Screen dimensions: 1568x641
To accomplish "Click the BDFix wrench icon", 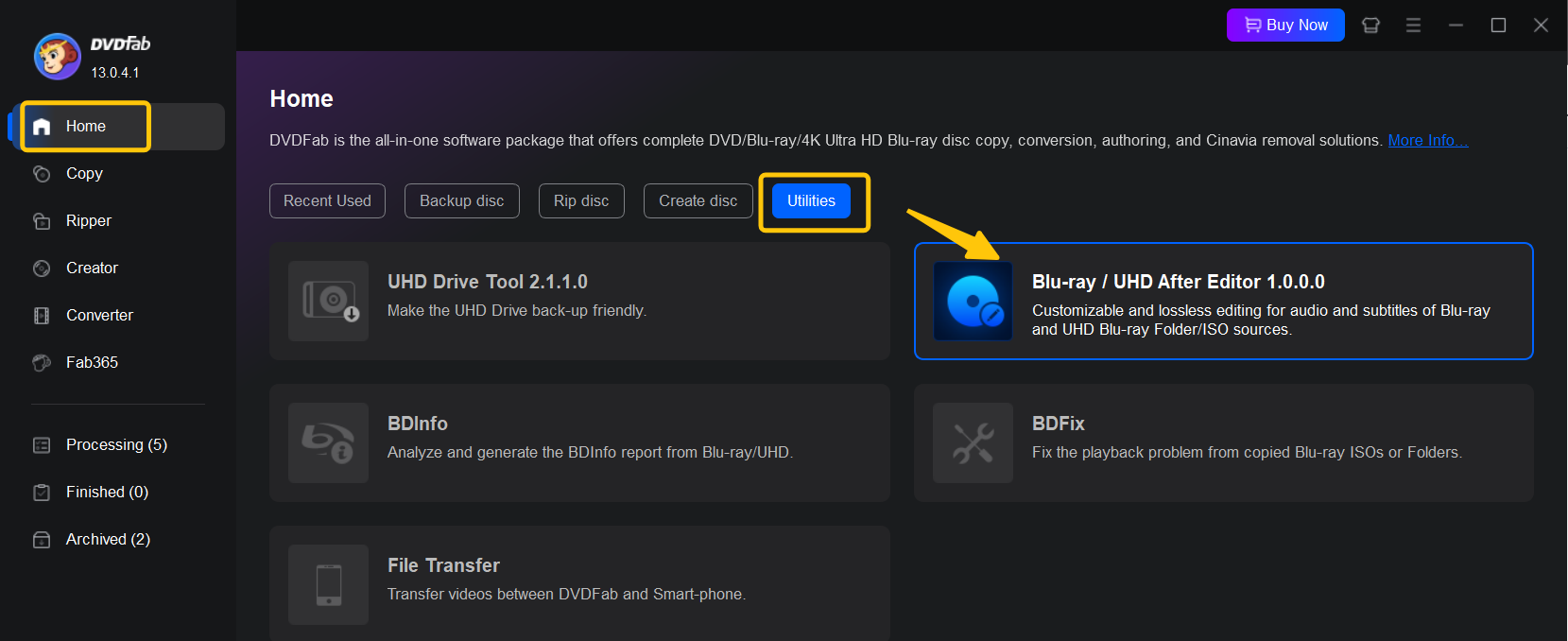I will coord(973,442).
